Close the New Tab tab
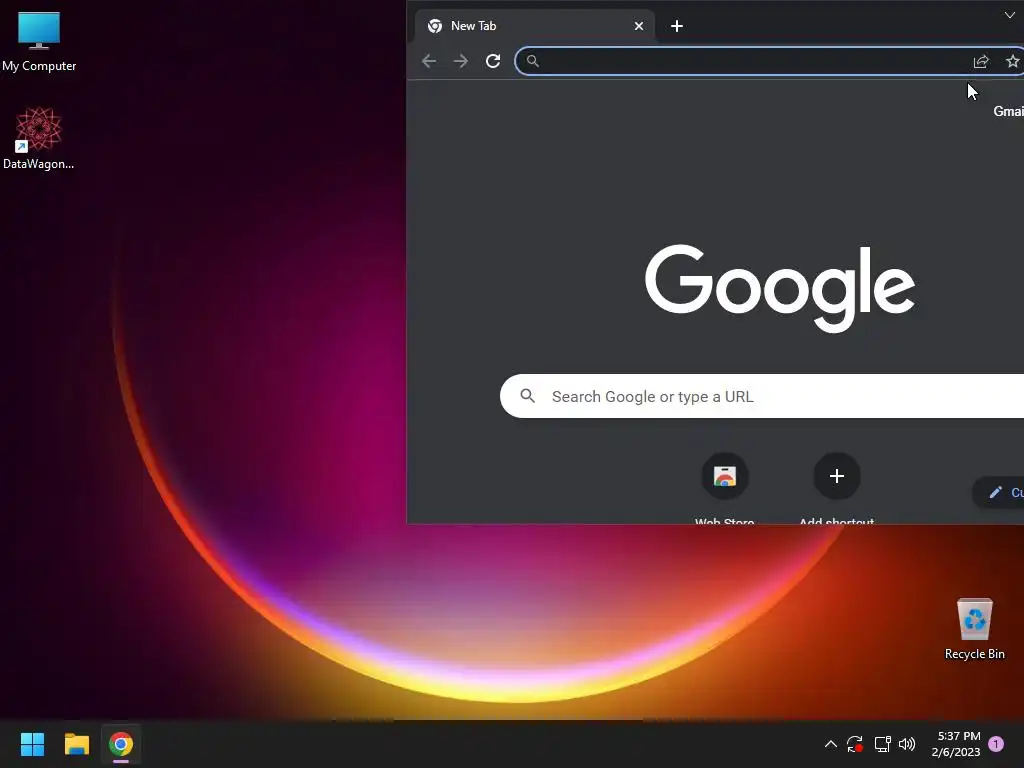 tap(639, 26)
